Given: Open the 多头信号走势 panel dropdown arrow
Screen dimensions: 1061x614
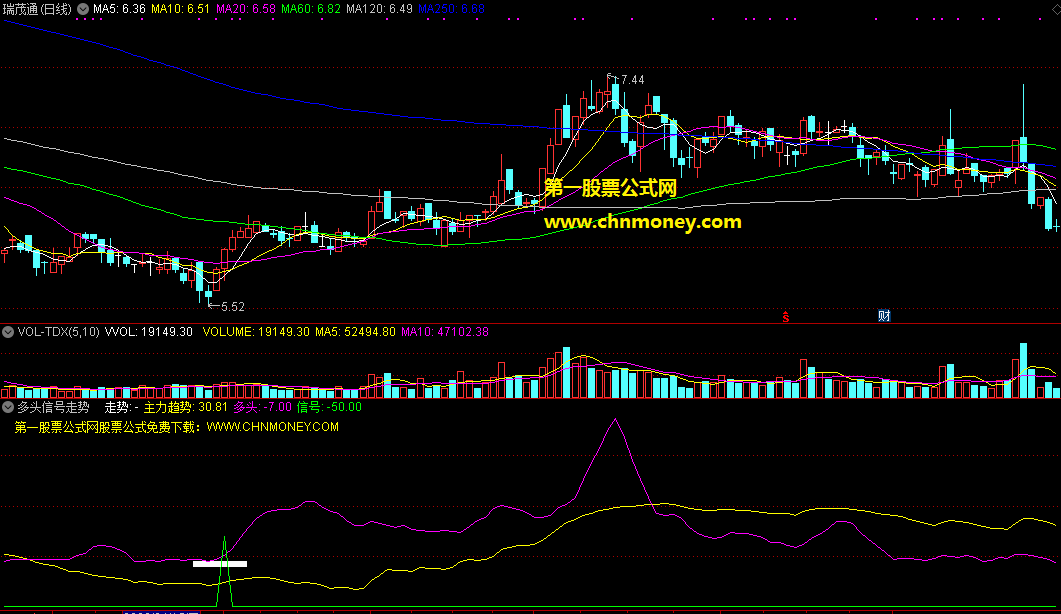Looking at the screenshot, I should [8, 407].
